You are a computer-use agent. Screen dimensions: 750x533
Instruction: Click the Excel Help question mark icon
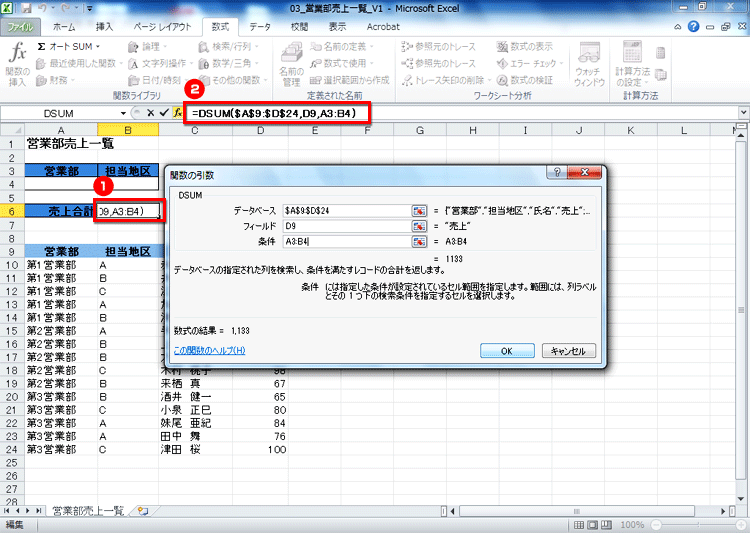click(x=693, y=27)
